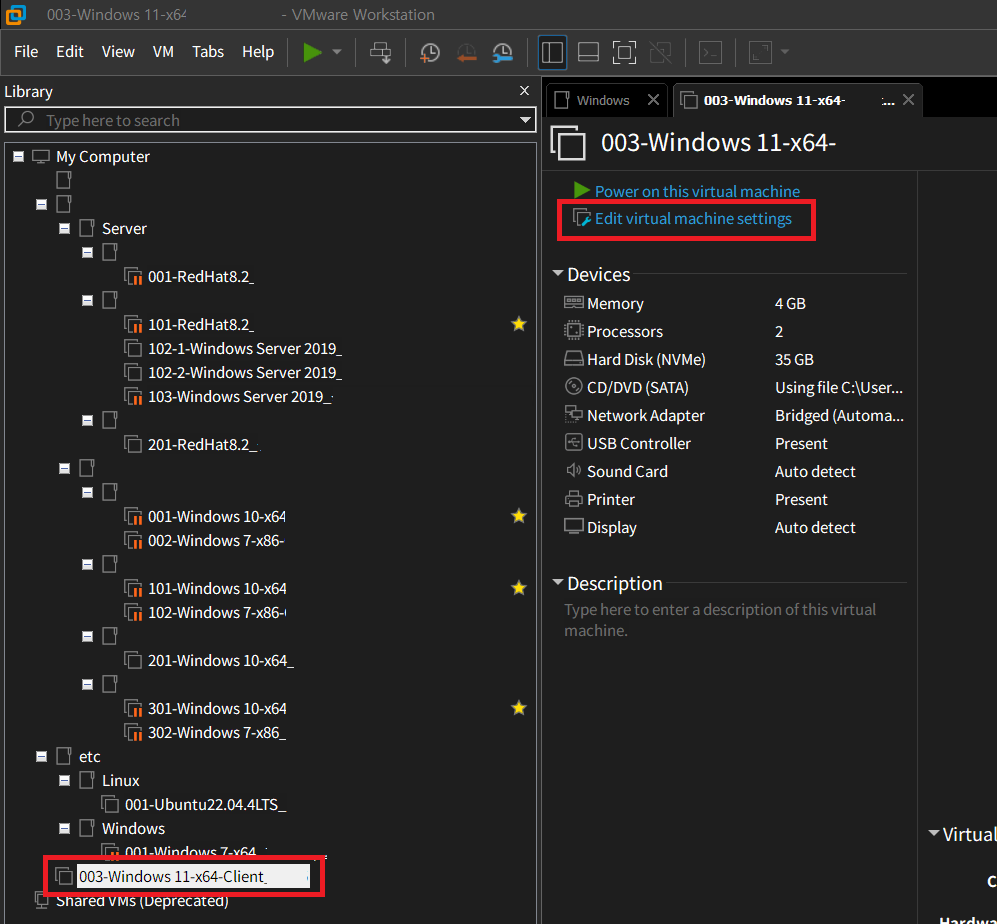The width and height of the screenshot is (997, 924).
Task: Open the Help menu
Action: [x=258, y=52]
